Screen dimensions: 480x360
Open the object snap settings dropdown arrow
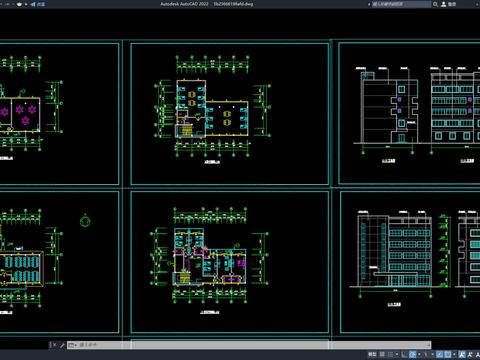click(454, 354)
